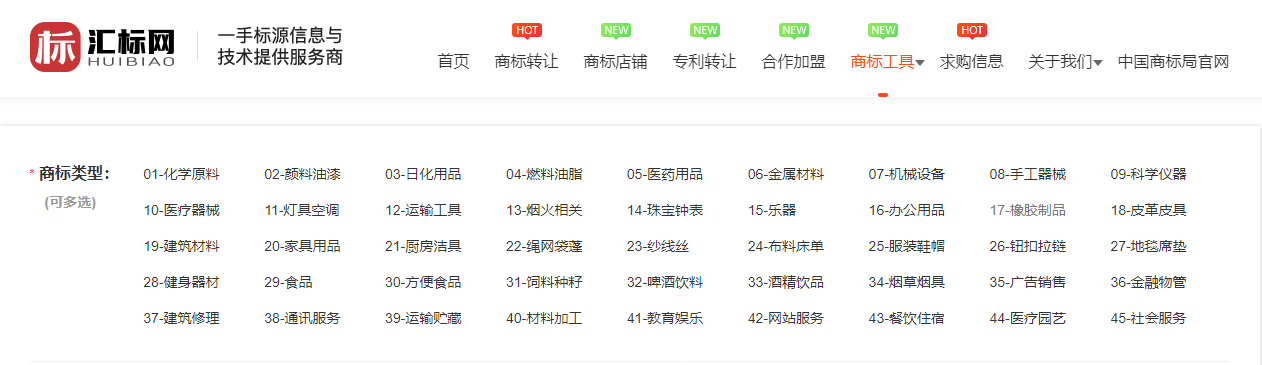
Task: Select 32-啤酒饮料 category
Action: (665, 282)
